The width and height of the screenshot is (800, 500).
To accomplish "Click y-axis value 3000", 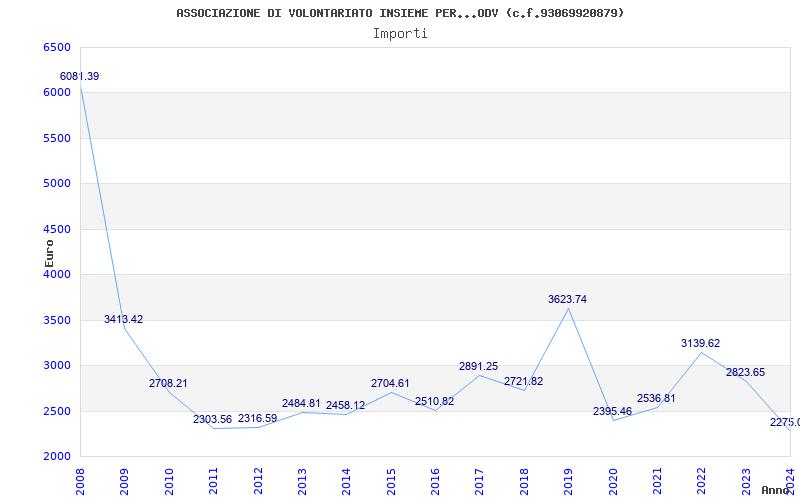I will tap(56, 366).
